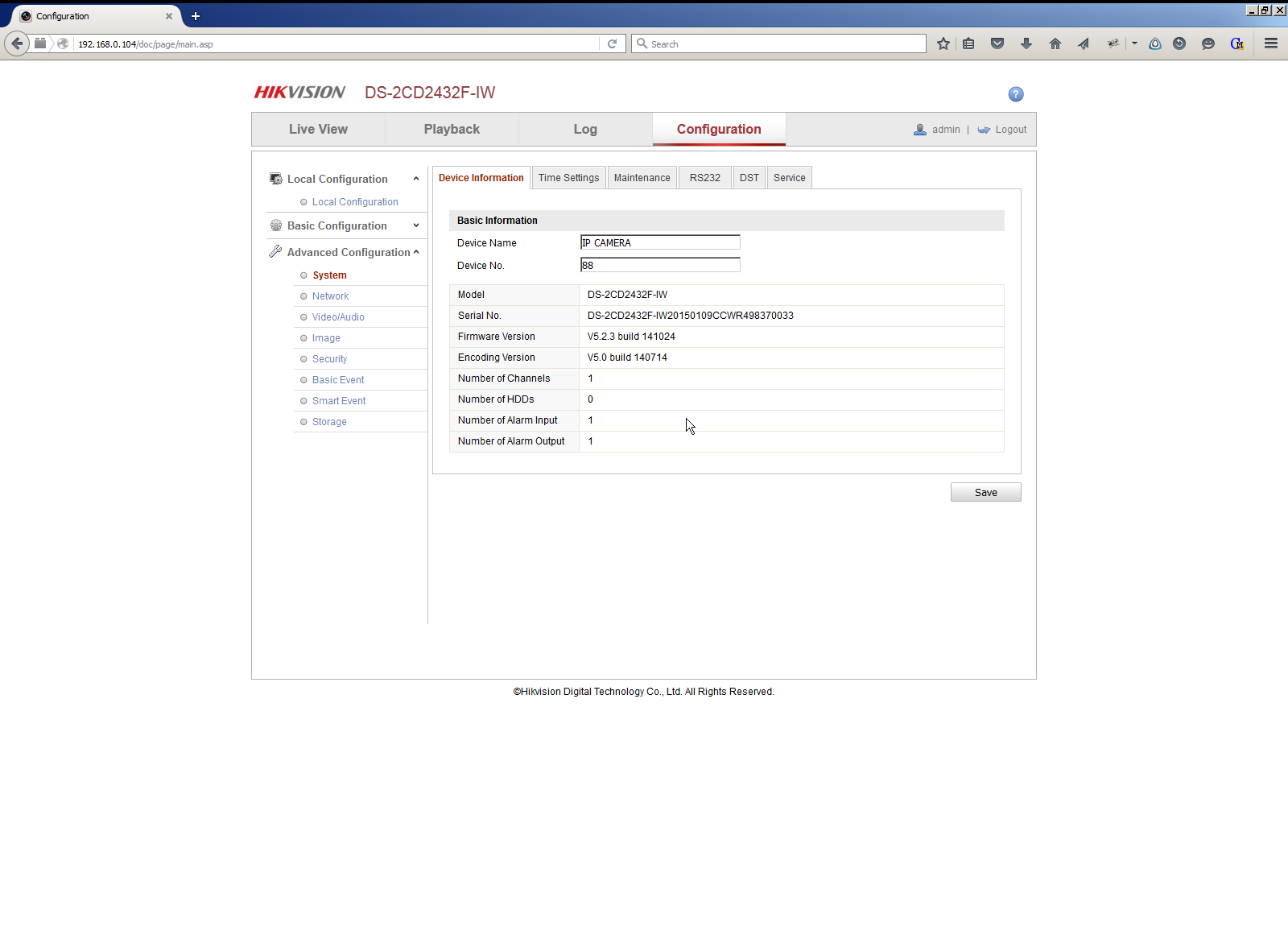Viewport: 1288px width, 947px height.
Task: Bookmark this page with the star icon
Action: pos(943,43)
